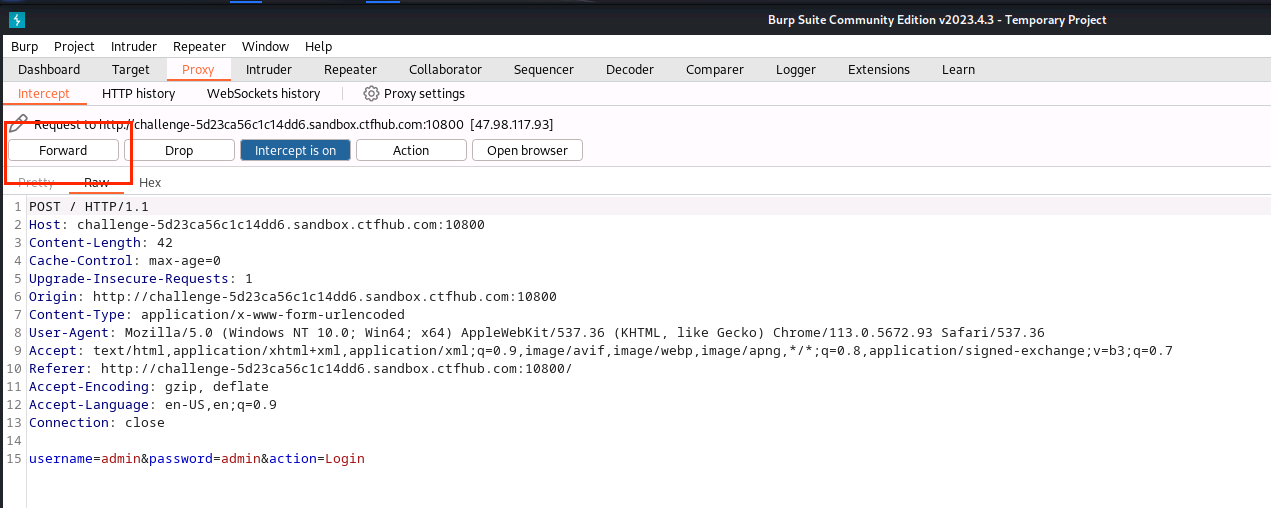The height and width of the screenshot is (508, 1271).
Task: Switch to the Dashboard tab
Action: pos(49,69)
